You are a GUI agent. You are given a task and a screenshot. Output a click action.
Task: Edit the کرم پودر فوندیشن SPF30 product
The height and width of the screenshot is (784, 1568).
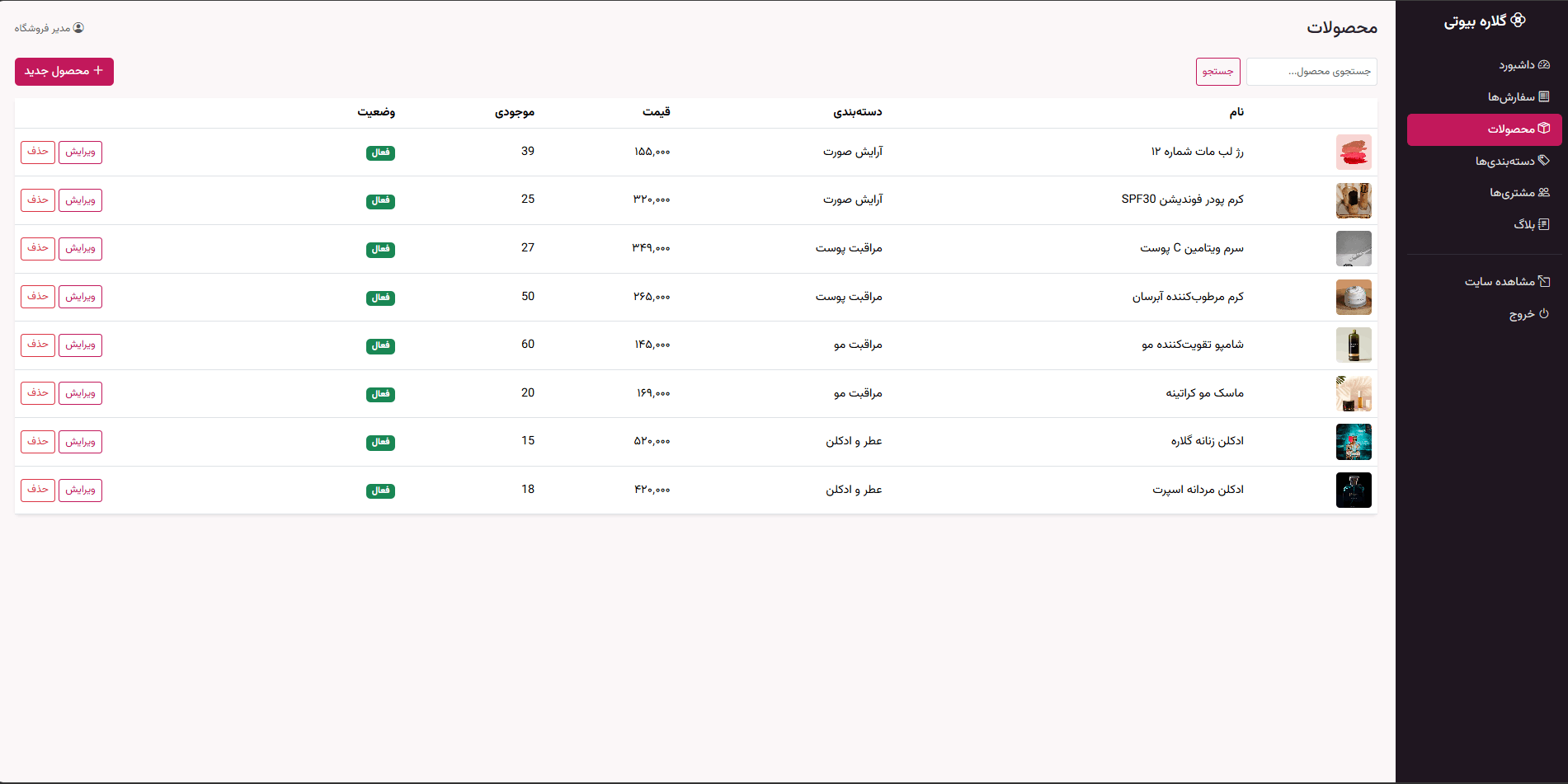pos(81,200)
